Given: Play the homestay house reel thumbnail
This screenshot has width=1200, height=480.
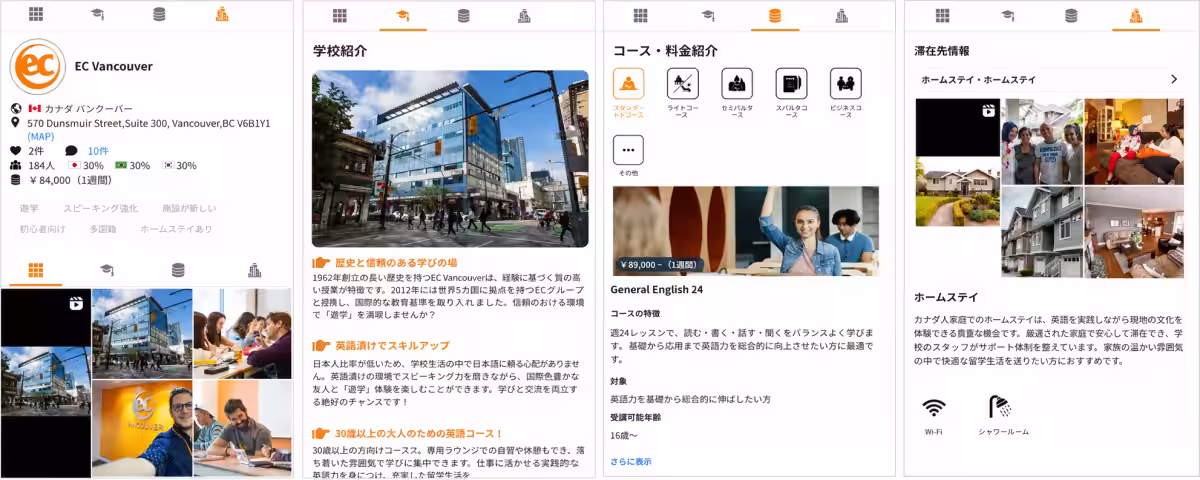Looking at the screenshot, I should [957, 163].
